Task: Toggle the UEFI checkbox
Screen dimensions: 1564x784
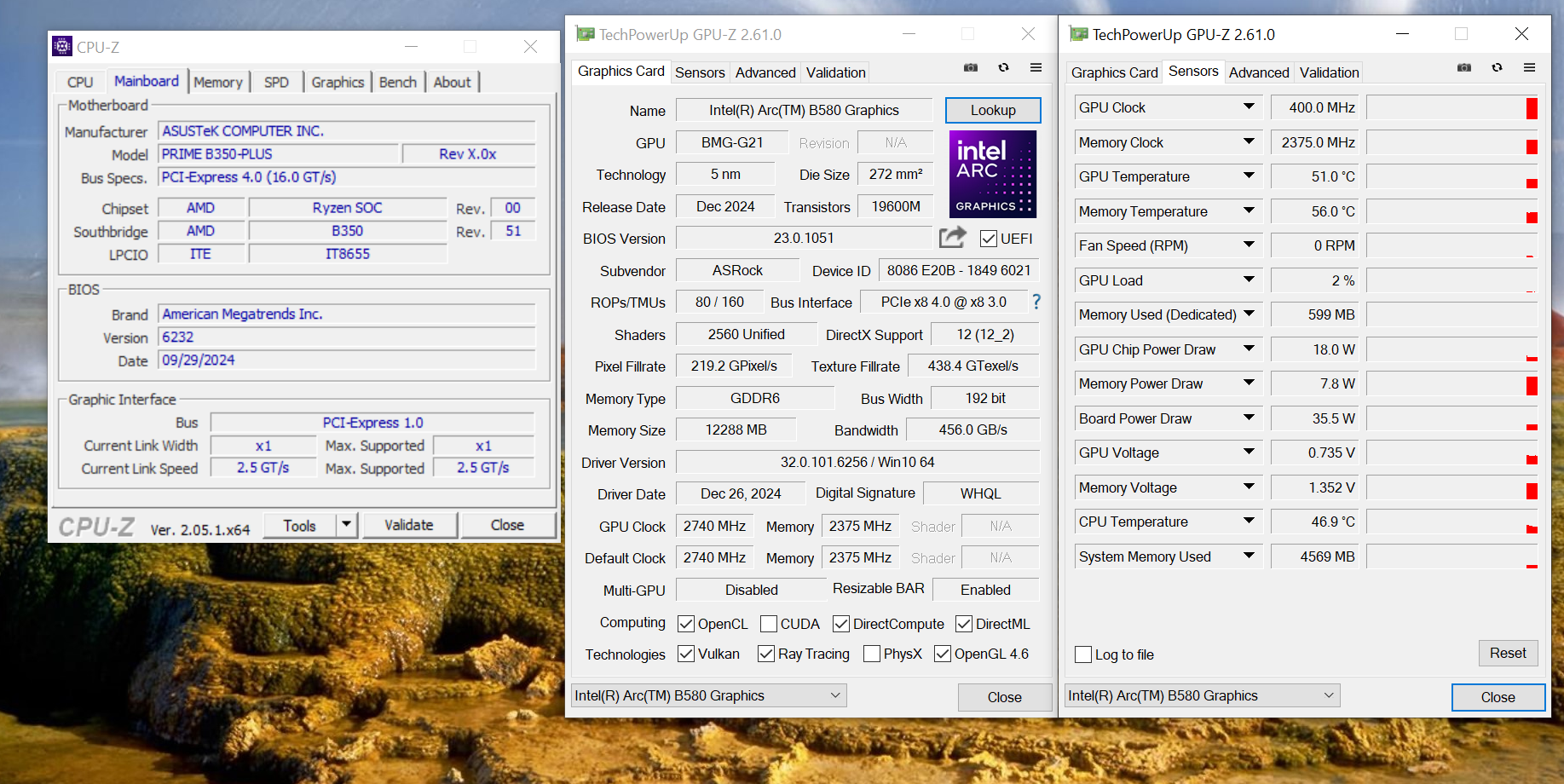Action: point(989,239)
